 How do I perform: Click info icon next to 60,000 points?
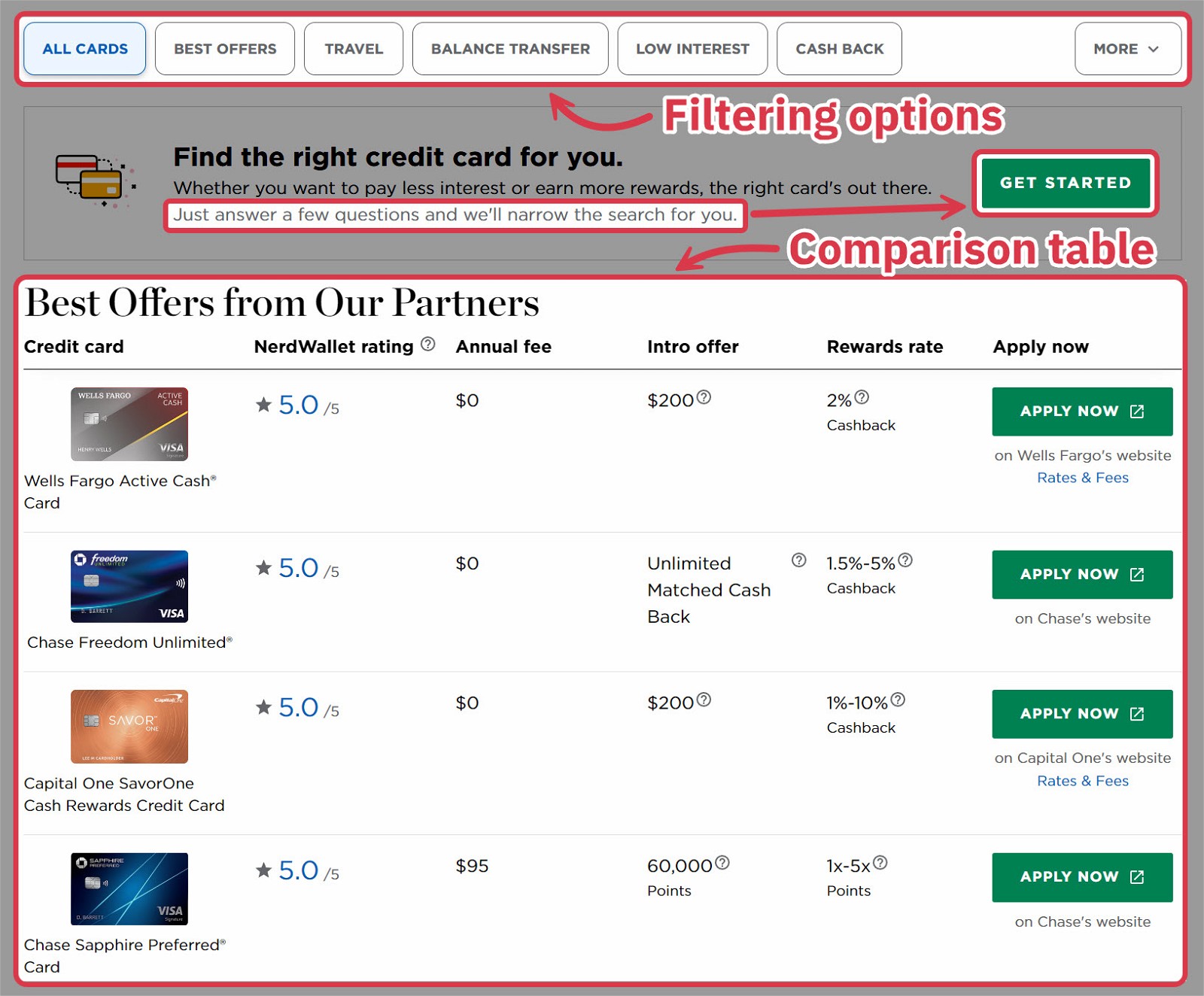click(722, 863)
